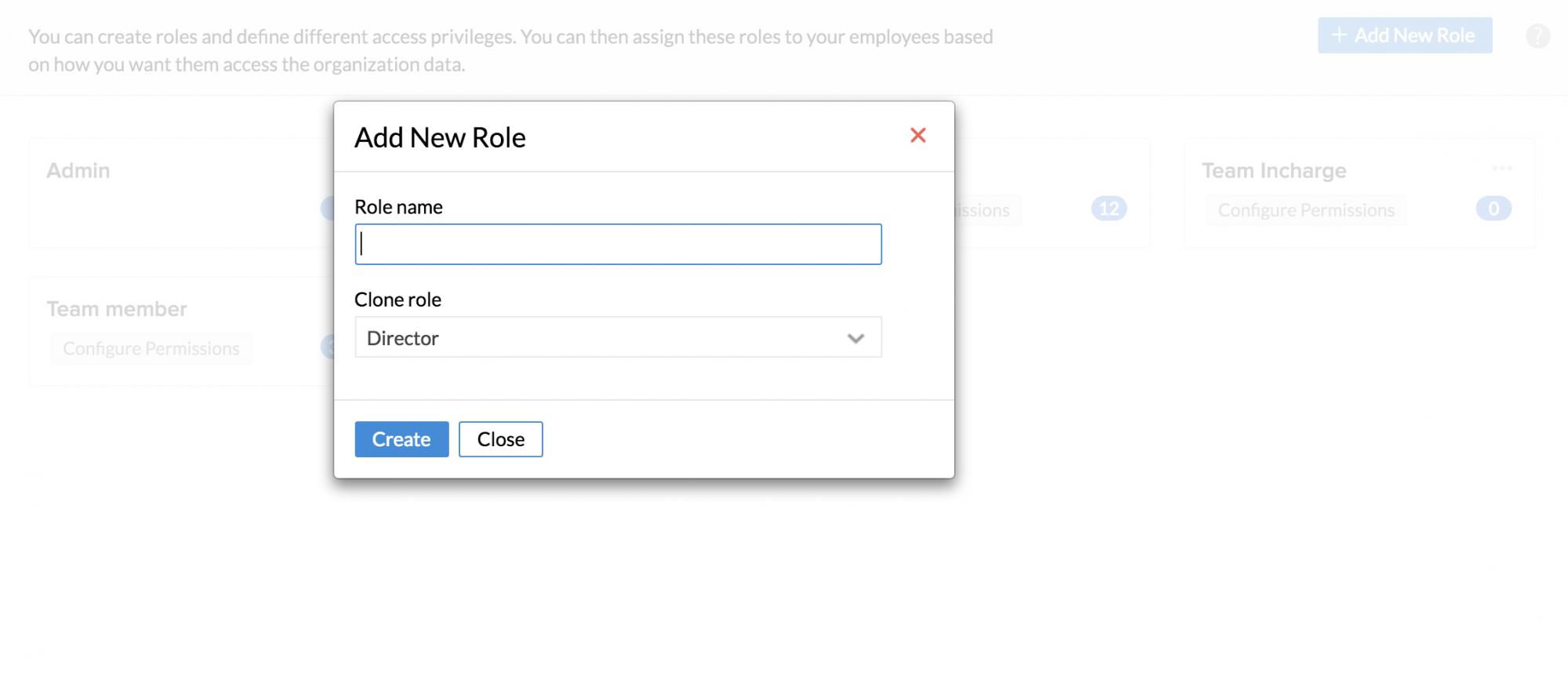Open the three-dot menu on Team Incharge card
This screenshot has width=1568, height=687.
[1502, 169]
